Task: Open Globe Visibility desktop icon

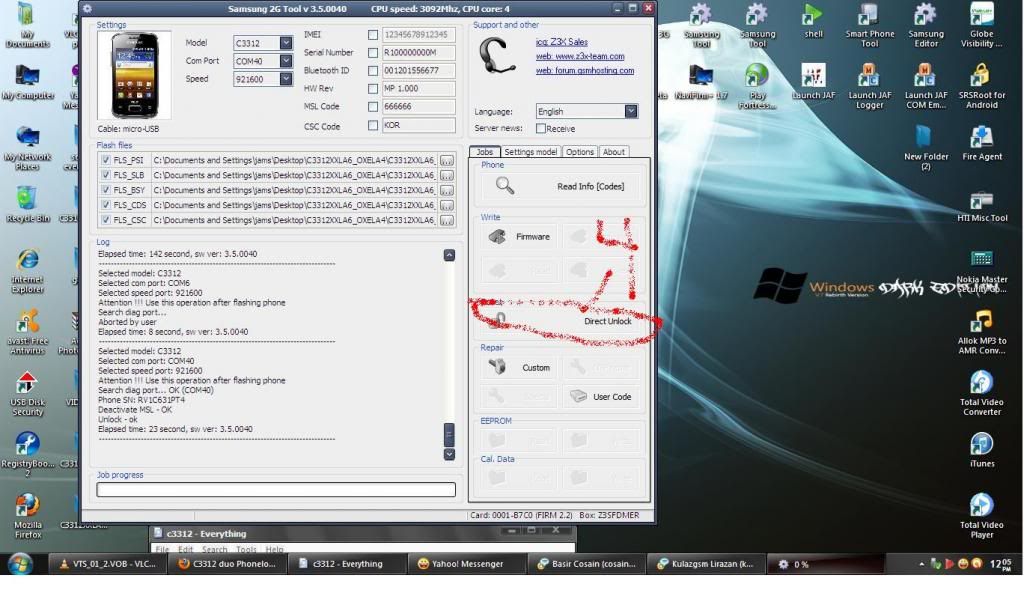Action: pyautogui.click(x=981, y=25)
